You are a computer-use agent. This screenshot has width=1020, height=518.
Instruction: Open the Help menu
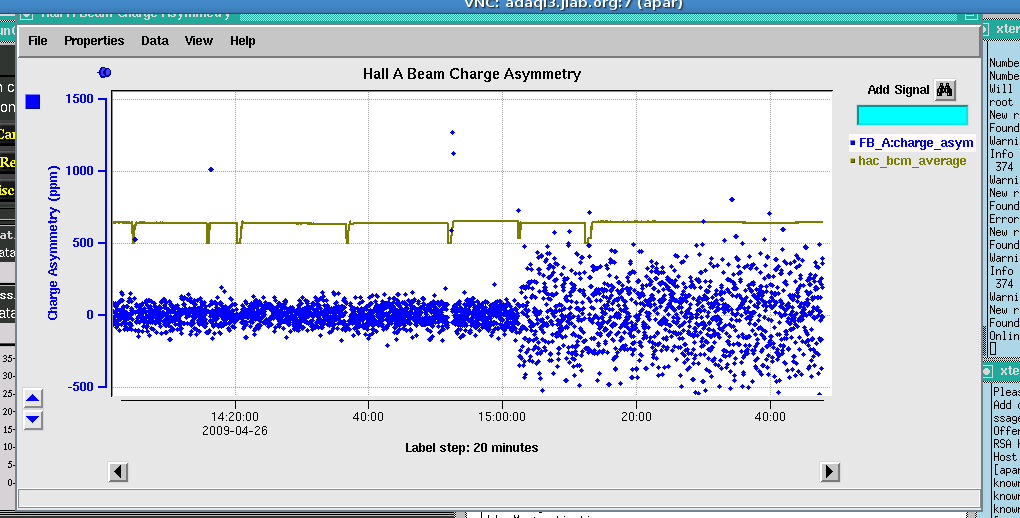click(x=243, y=41)
